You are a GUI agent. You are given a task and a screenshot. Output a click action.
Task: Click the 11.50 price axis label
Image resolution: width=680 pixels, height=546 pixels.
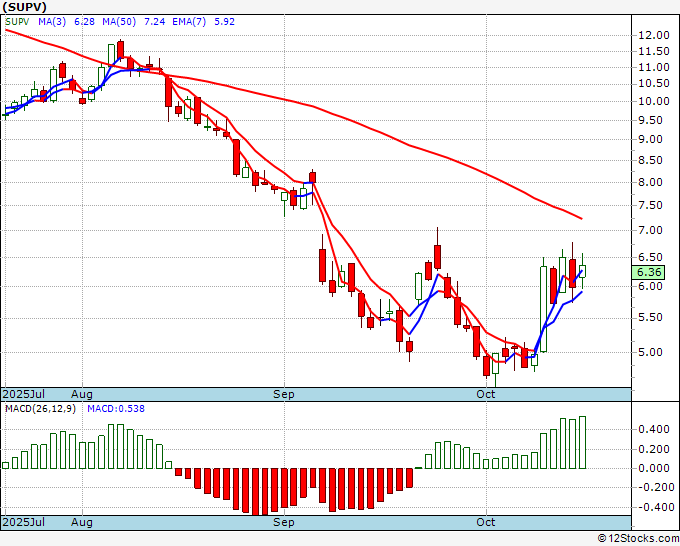pyautogui.click(x=654, y=52)
